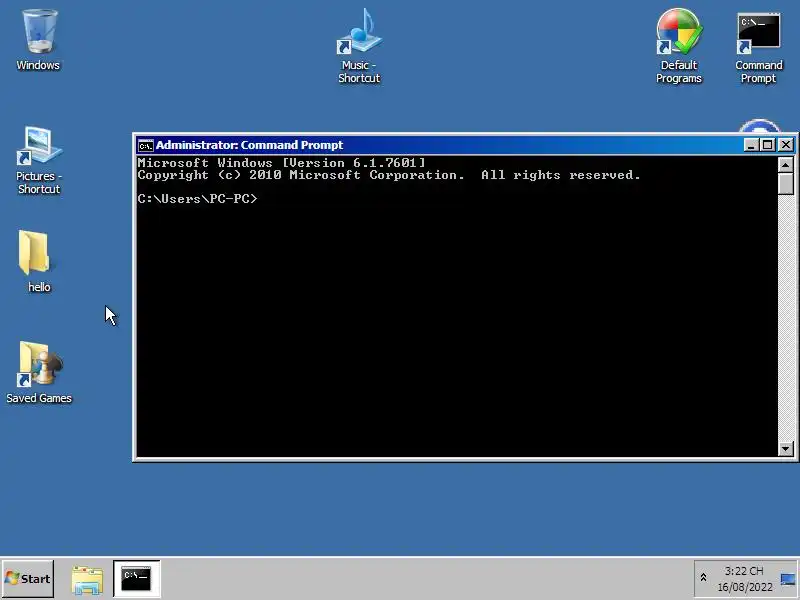Click the Administrator: Command Prompt title text
The width and height of the screenshot is (800, 600).
[x=249, y=145]
